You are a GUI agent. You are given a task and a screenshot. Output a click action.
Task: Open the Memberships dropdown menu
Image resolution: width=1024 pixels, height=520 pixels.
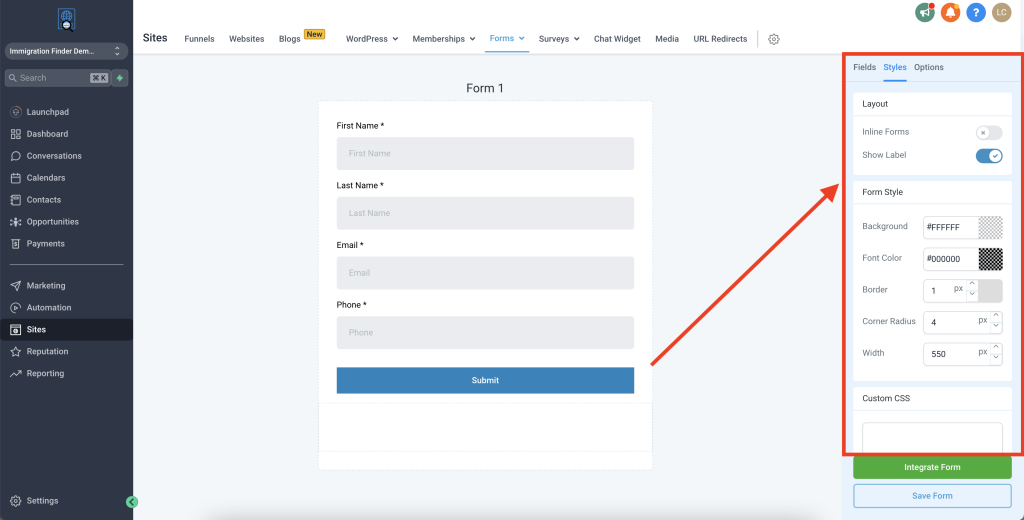click(x=444, y=39)
